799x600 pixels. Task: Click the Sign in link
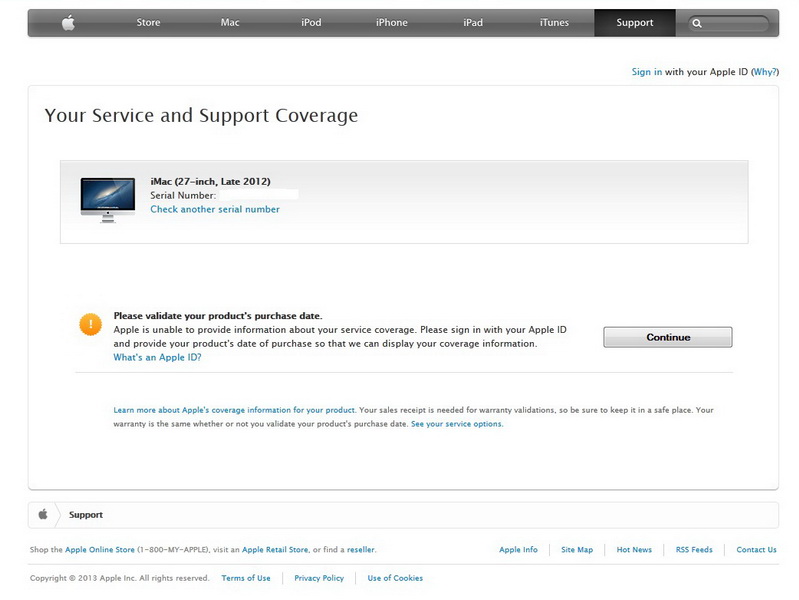(647, 72)
